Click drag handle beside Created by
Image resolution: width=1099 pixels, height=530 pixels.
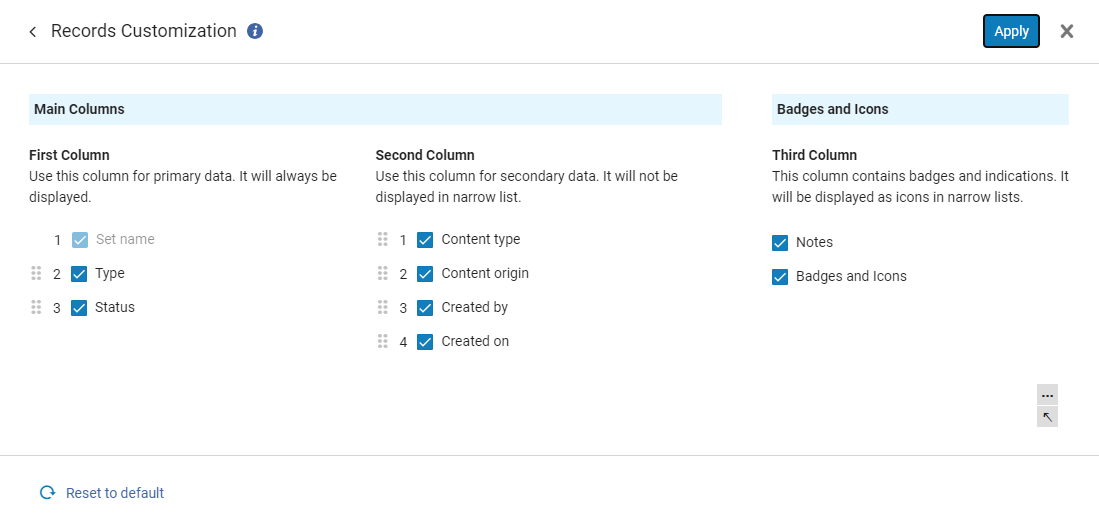coord(382,307)
